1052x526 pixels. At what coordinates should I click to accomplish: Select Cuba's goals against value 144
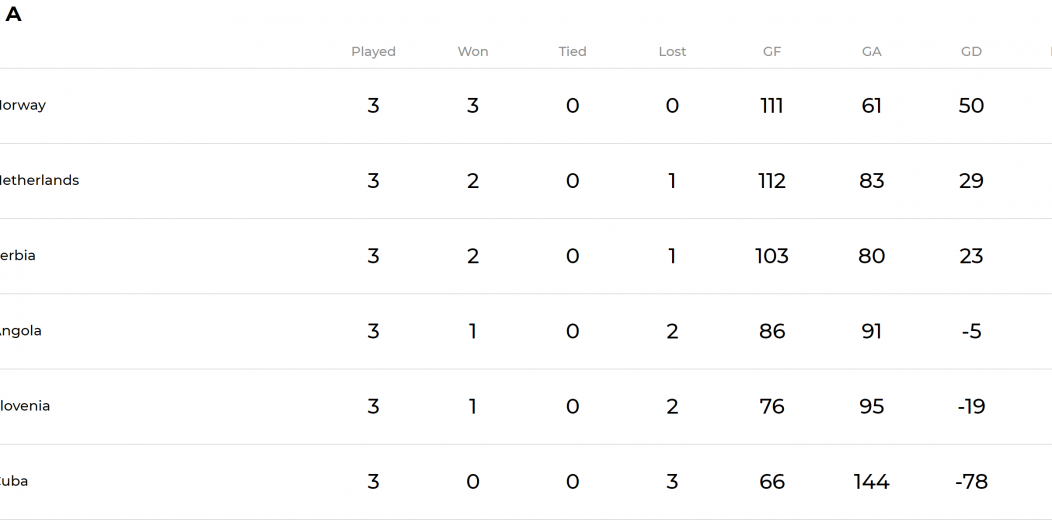872,481
